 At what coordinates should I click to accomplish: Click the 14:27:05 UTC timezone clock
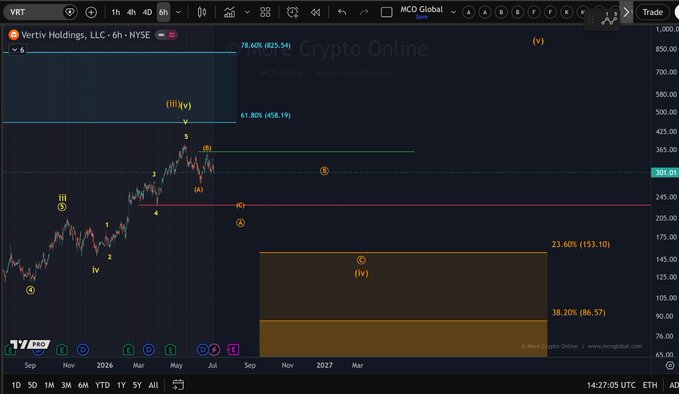(611, 385)
